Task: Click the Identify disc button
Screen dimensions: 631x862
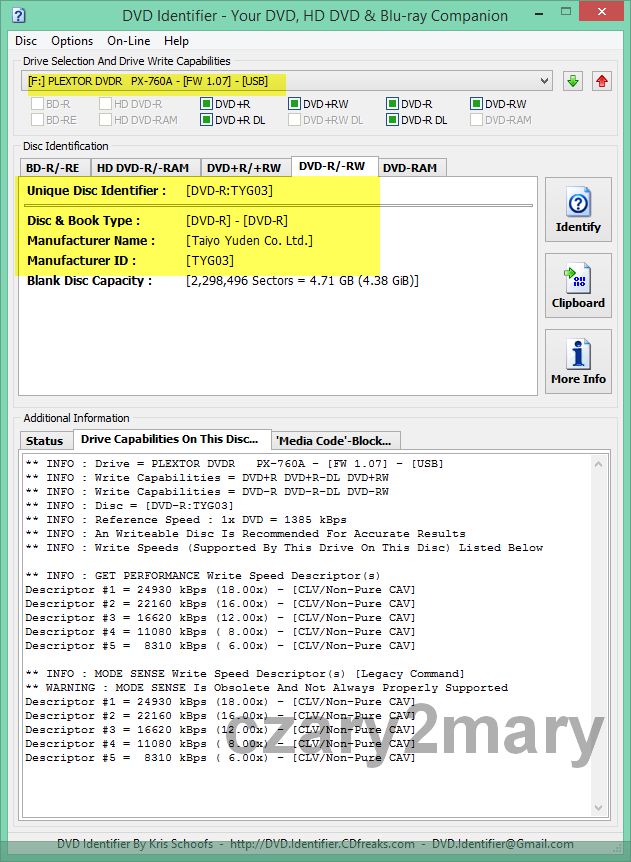Action: [578, 211]
